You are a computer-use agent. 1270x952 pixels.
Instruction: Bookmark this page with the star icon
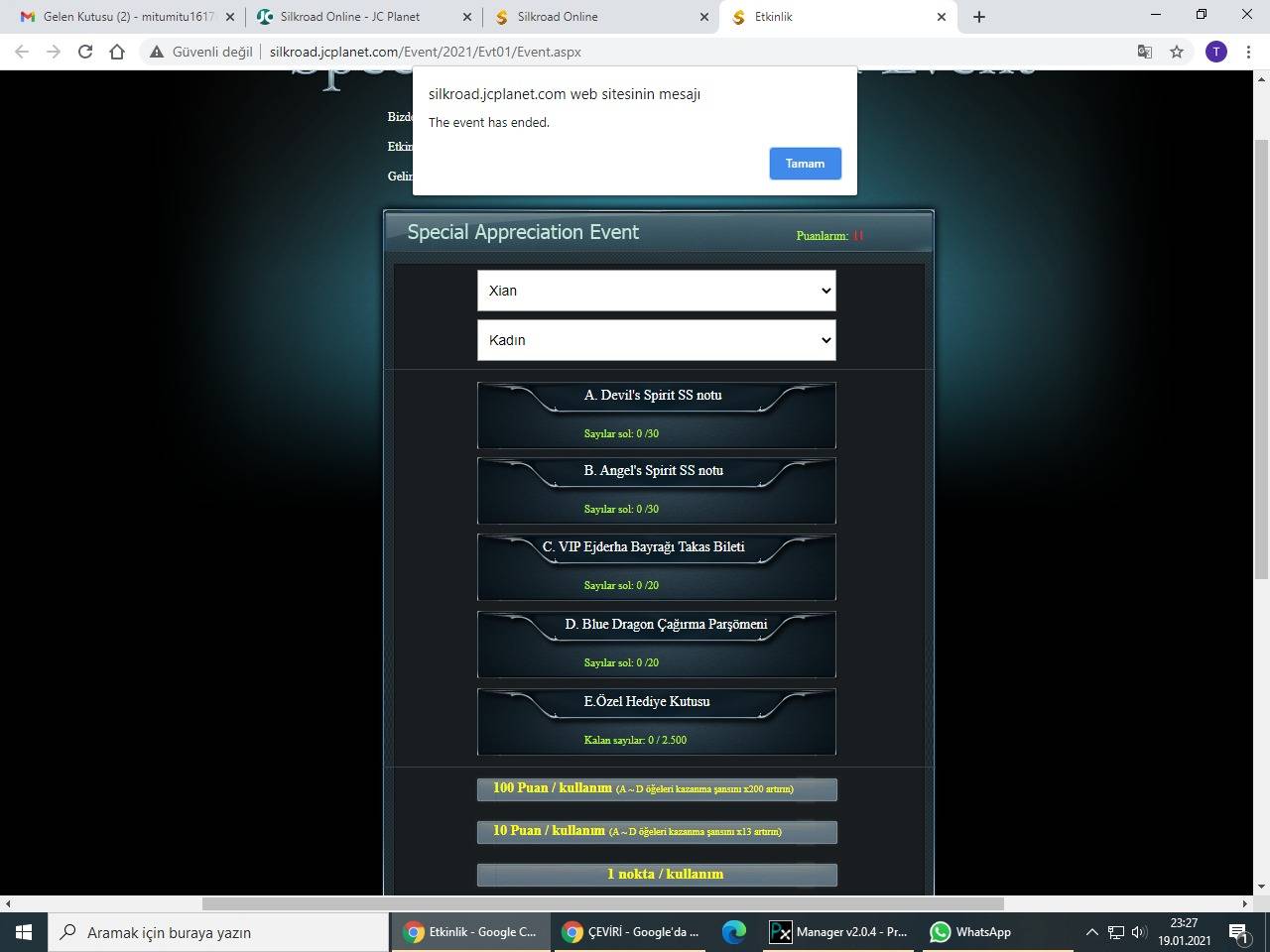(1177, 52)
